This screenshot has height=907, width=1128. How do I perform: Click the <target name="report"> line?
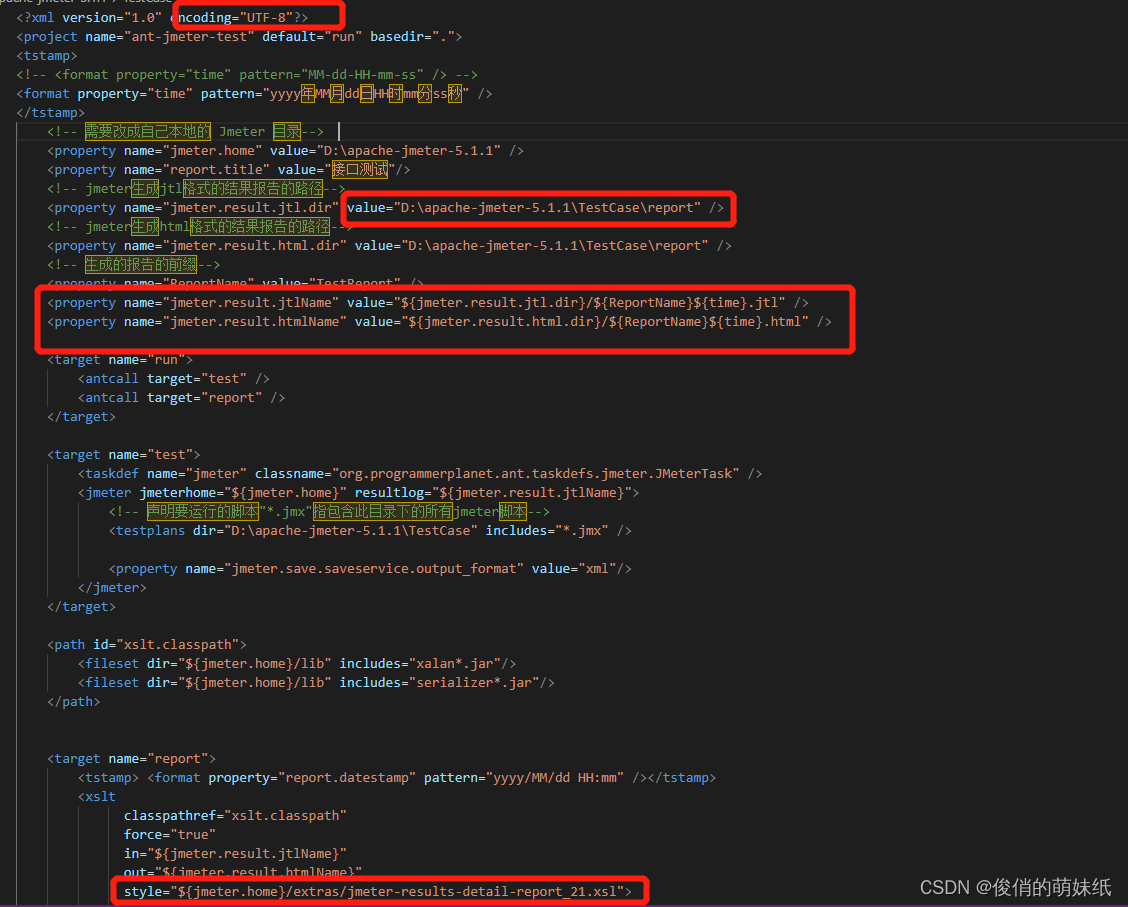[132, 759]
